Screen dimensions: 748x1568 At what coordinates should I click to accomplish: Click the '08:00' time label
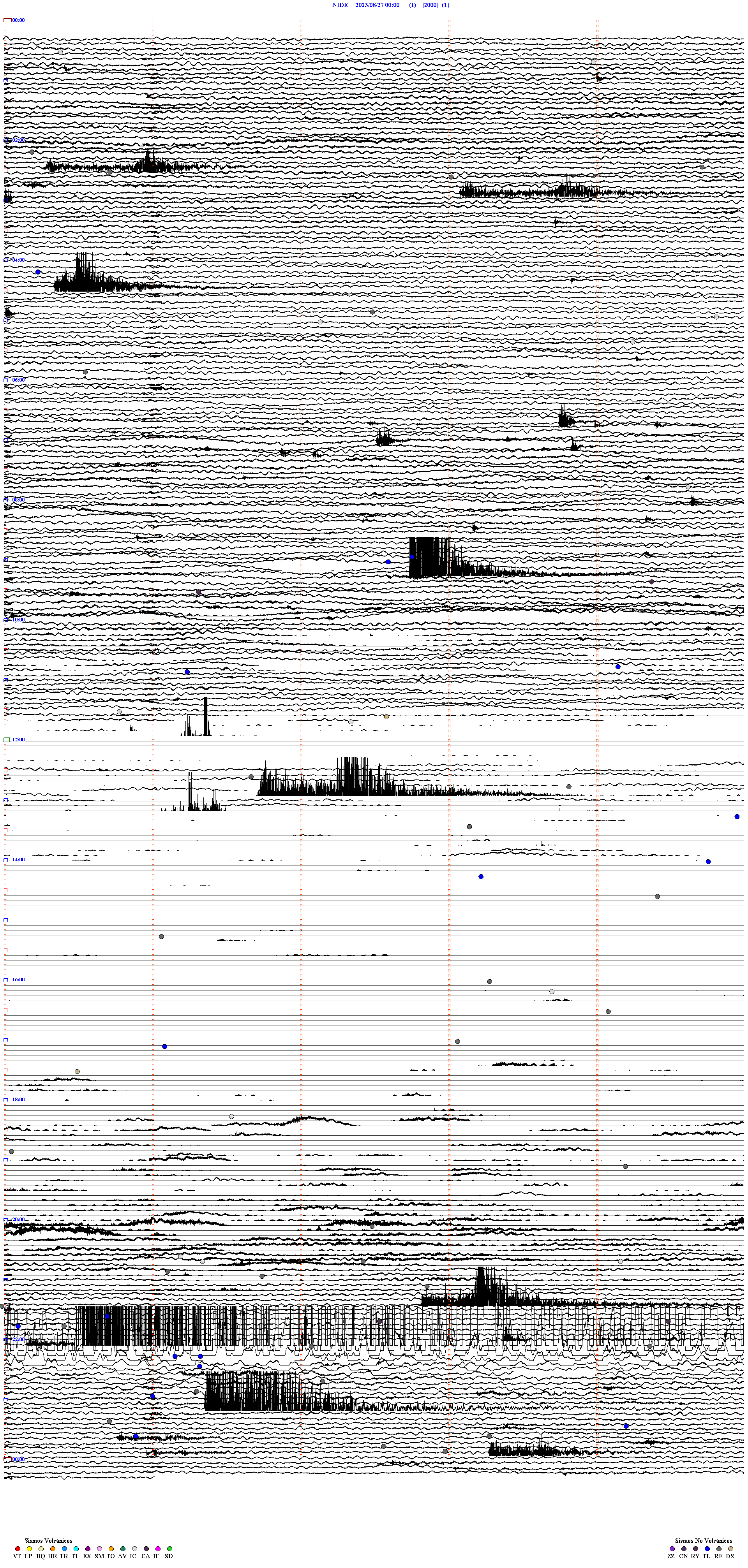tap(18, 500)
